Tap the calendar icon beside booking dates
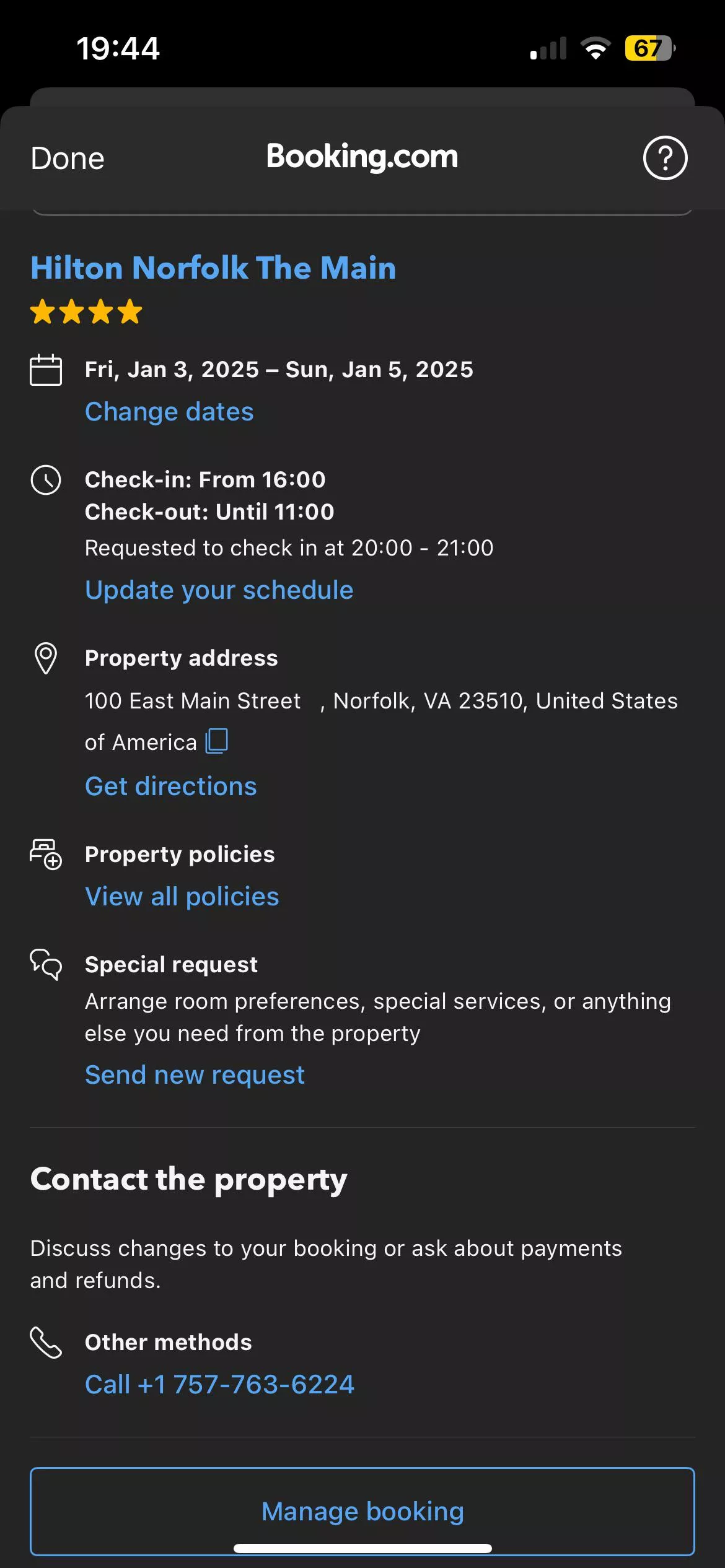The height and width of the screenshot is (1568, 725). pos(46,370)
